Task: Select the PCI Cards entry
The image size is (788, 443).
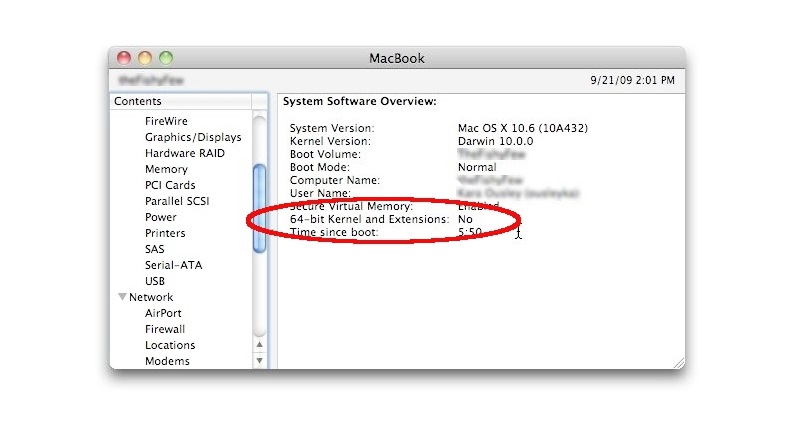Action: (x=170, y=185)
